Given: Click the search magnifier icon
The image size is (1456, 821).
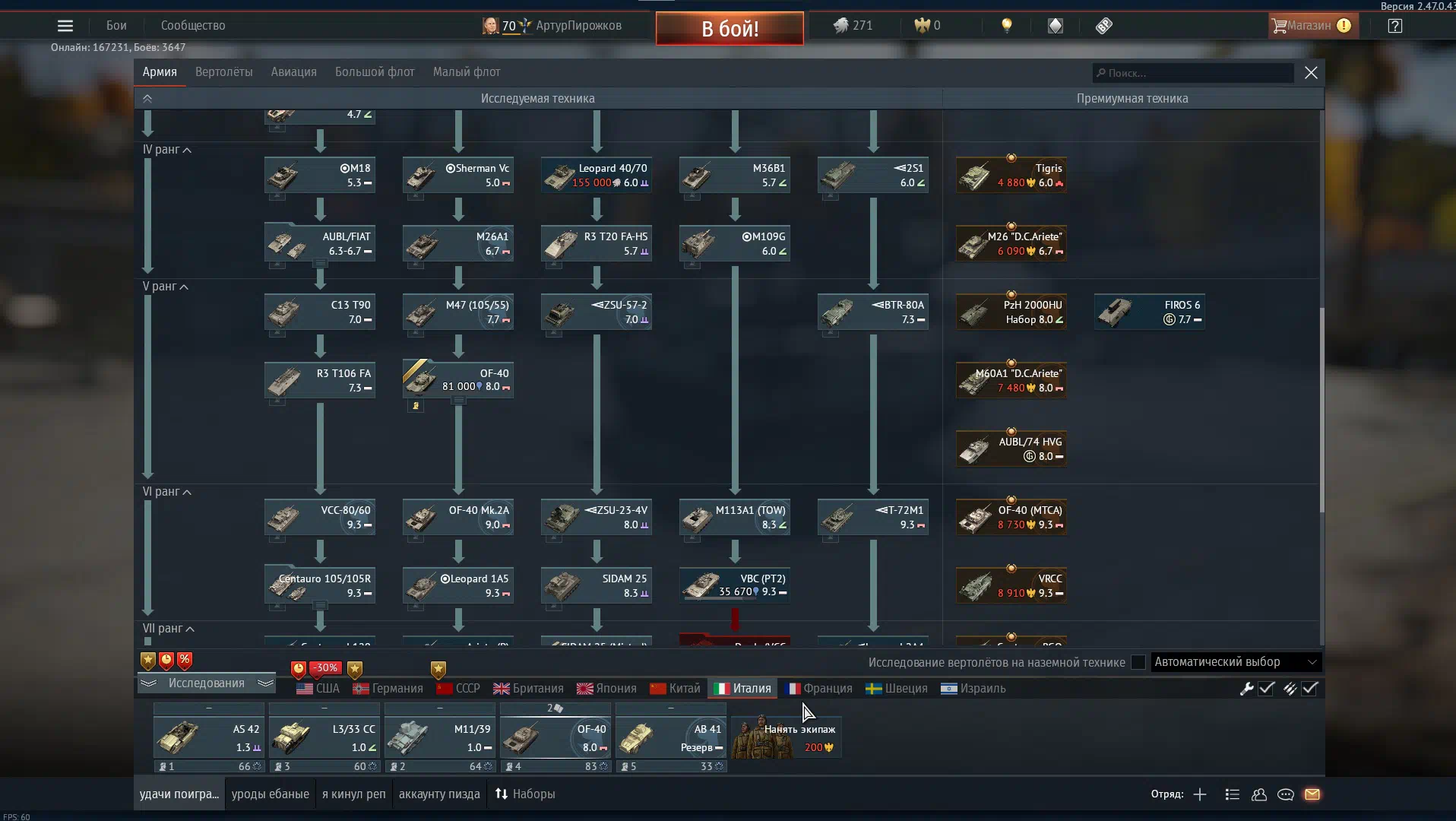Looking at the screenshot, I should click(x=1101, y=73).
